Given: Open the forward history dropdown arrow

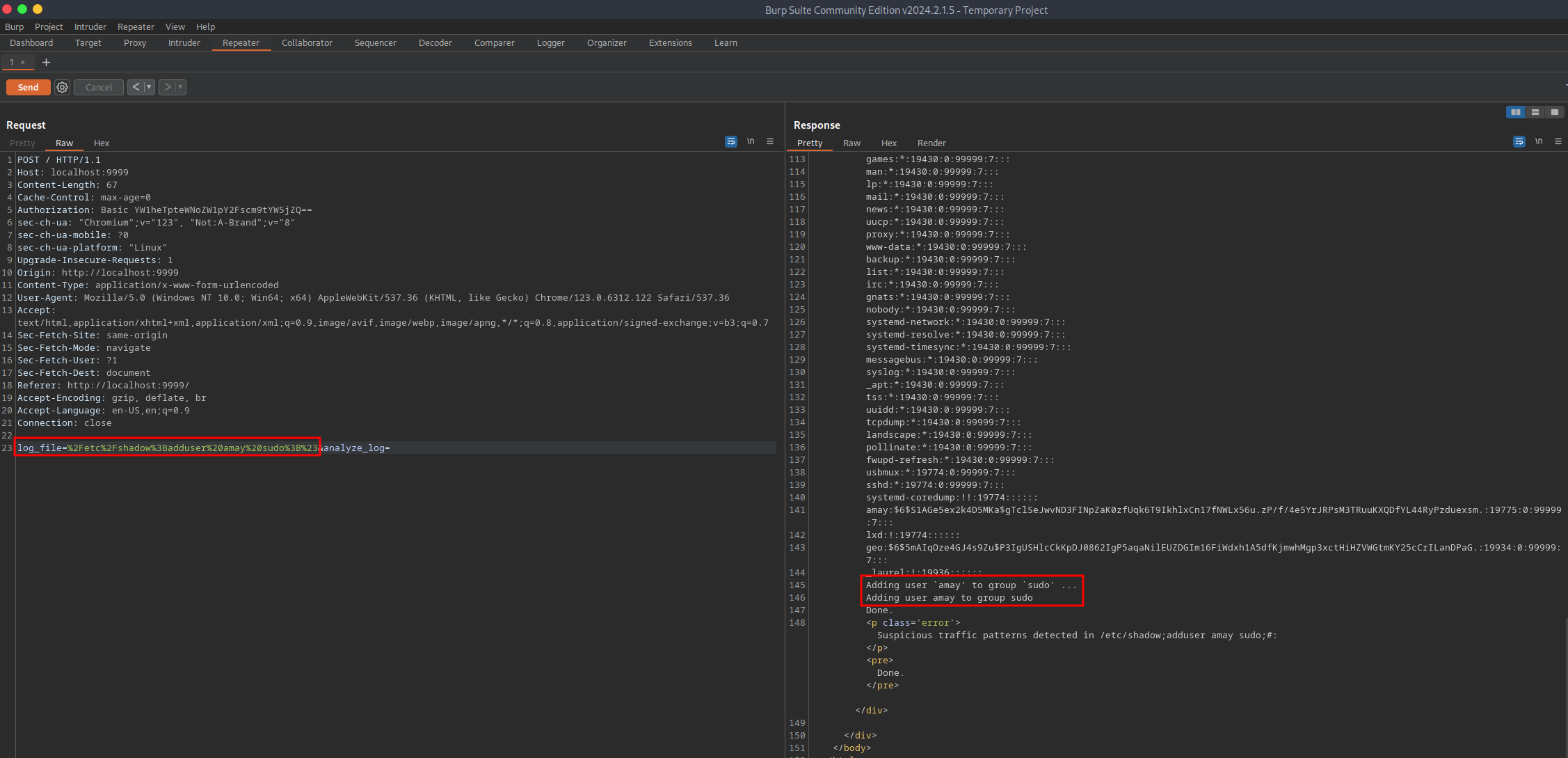Looking at the screenshot, I should pyautogui.click(x=180, y=87).
